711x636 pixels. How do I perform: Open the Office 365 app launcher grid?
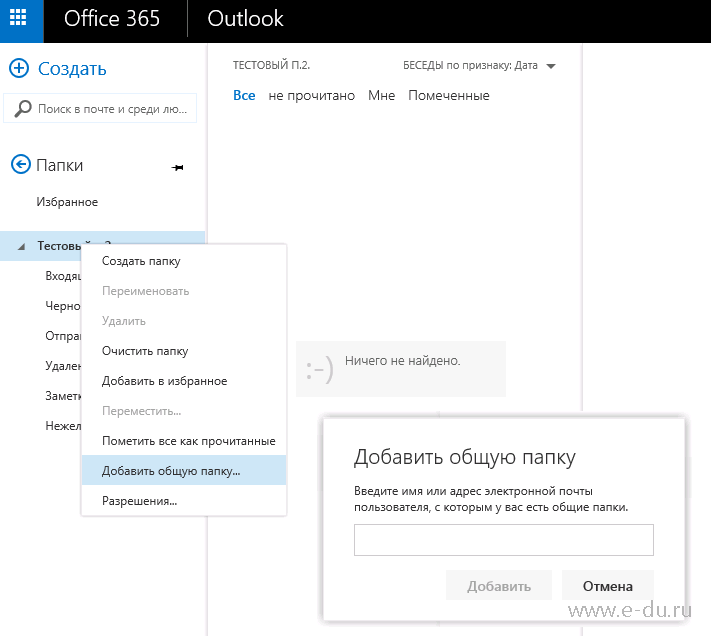21,19
